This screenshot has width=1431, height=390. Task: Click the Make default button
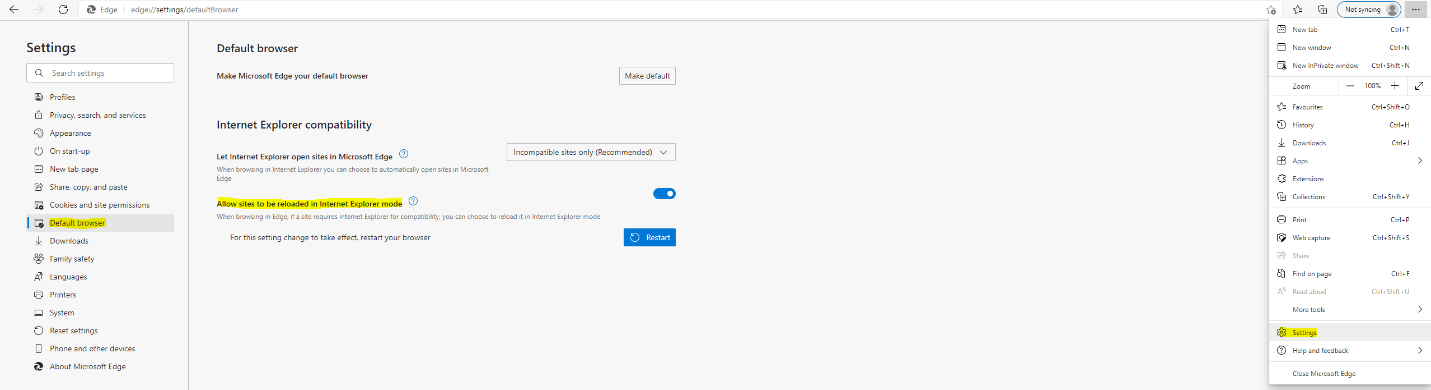click(x=647, y=76)
